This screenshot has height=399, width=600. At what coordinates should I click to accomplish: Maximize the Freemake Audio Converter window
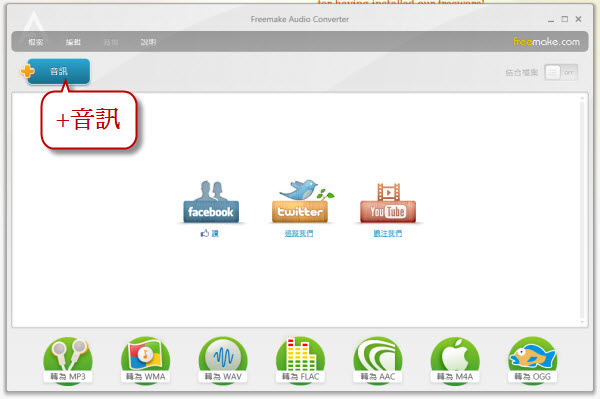(565, 19)
